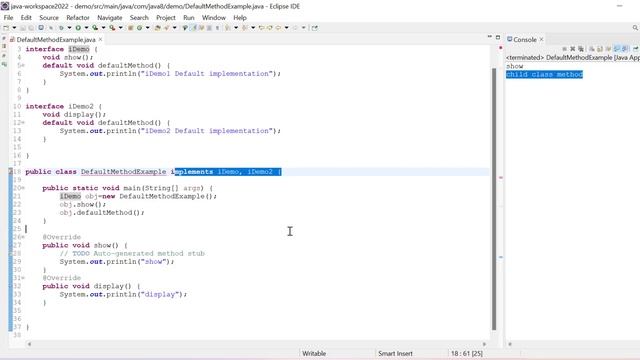Open the File menu
This screenshot has height=360, width=640.
[9, 18]
